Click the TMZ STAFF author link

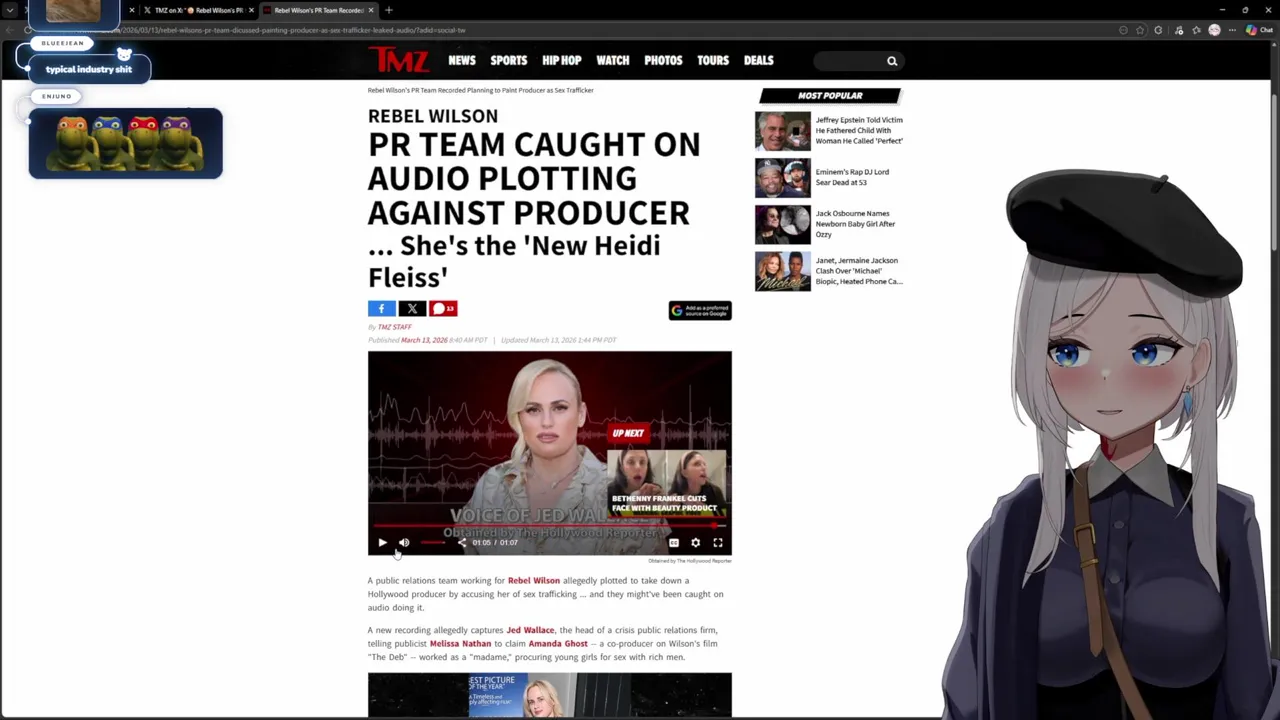point(394,327)
